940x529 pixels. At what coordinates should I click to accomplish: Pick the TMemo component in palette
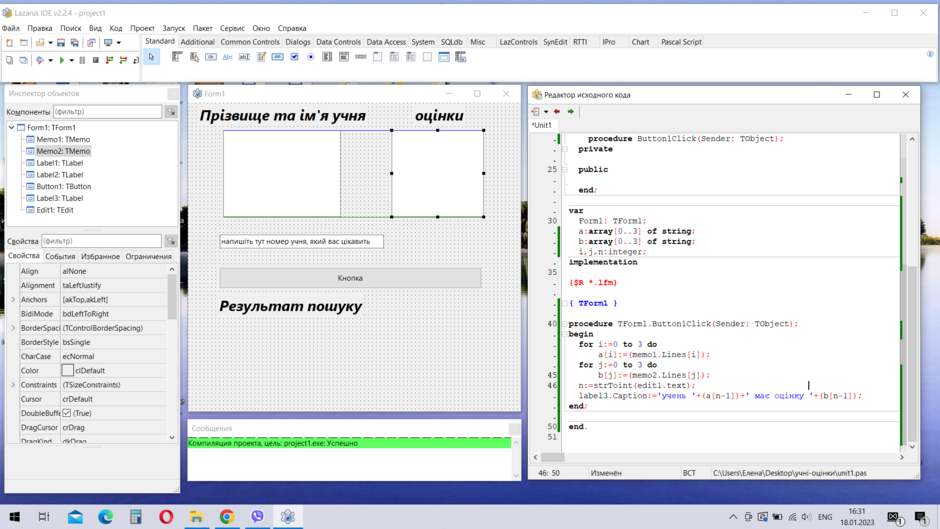coord(261,57)
